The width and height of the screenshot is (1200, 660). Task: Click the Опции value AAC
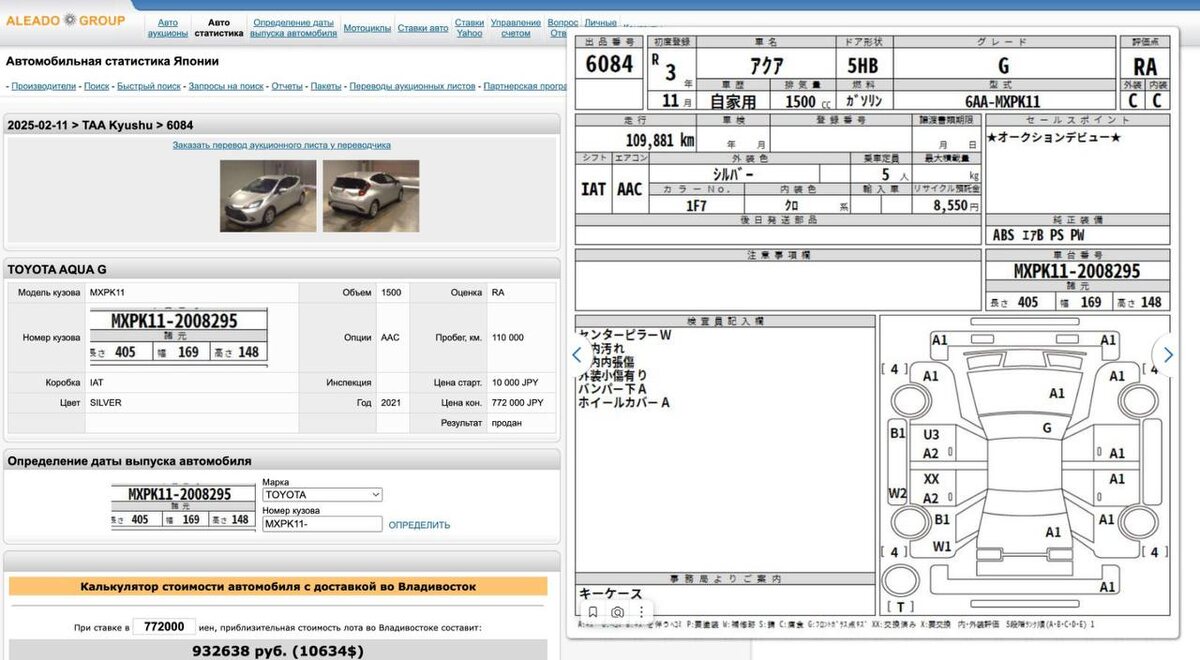point(390,337)
